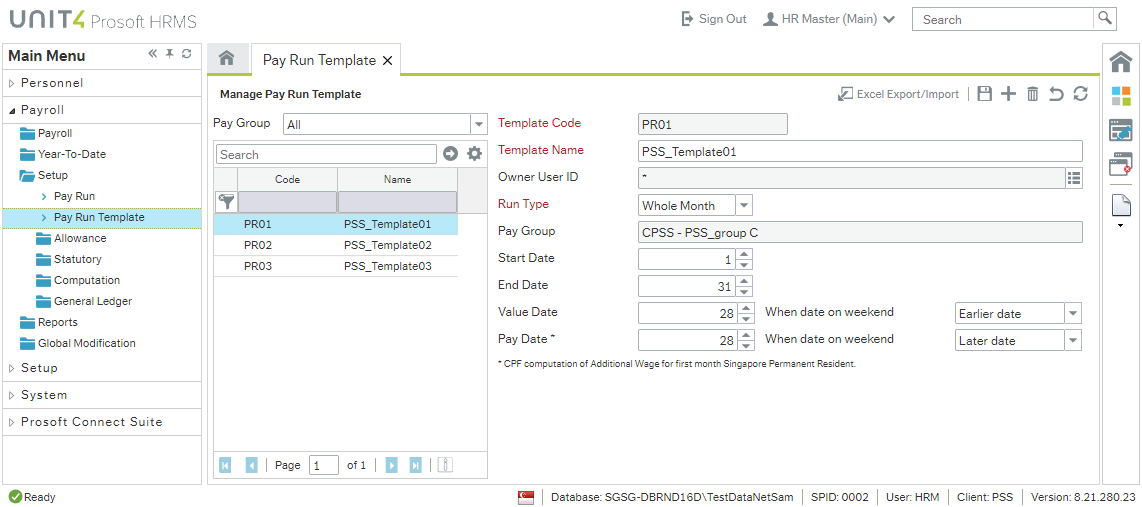Click the blank document sidebar icon
Image resolution: width=1142 pixels, height=507 pixels.
(x=1120, y=205)
